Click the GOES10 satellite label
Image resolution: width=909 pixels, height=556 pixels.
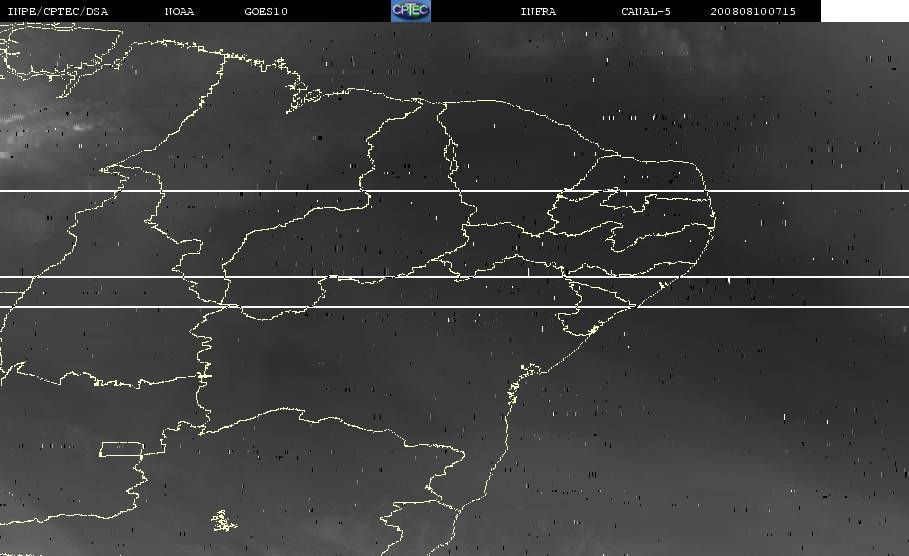pyautogui.click(x=266, y=12)
